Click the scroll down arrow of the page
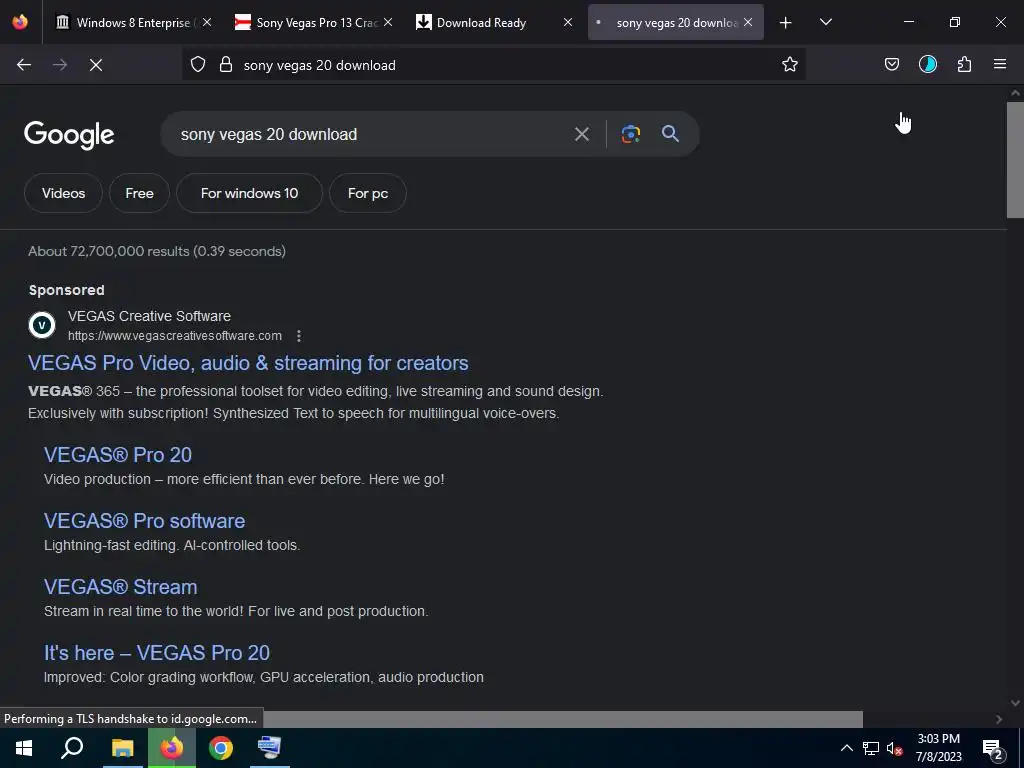1024x768 pixels. [1015, 703]
